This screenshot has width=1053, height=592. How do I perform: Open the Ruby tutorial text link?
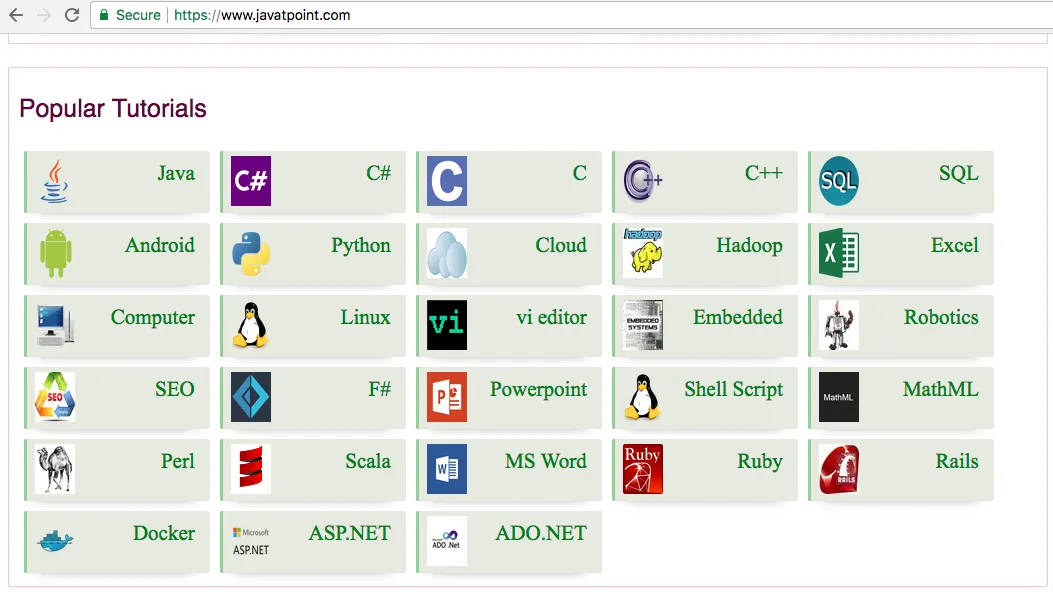(760, 461)
